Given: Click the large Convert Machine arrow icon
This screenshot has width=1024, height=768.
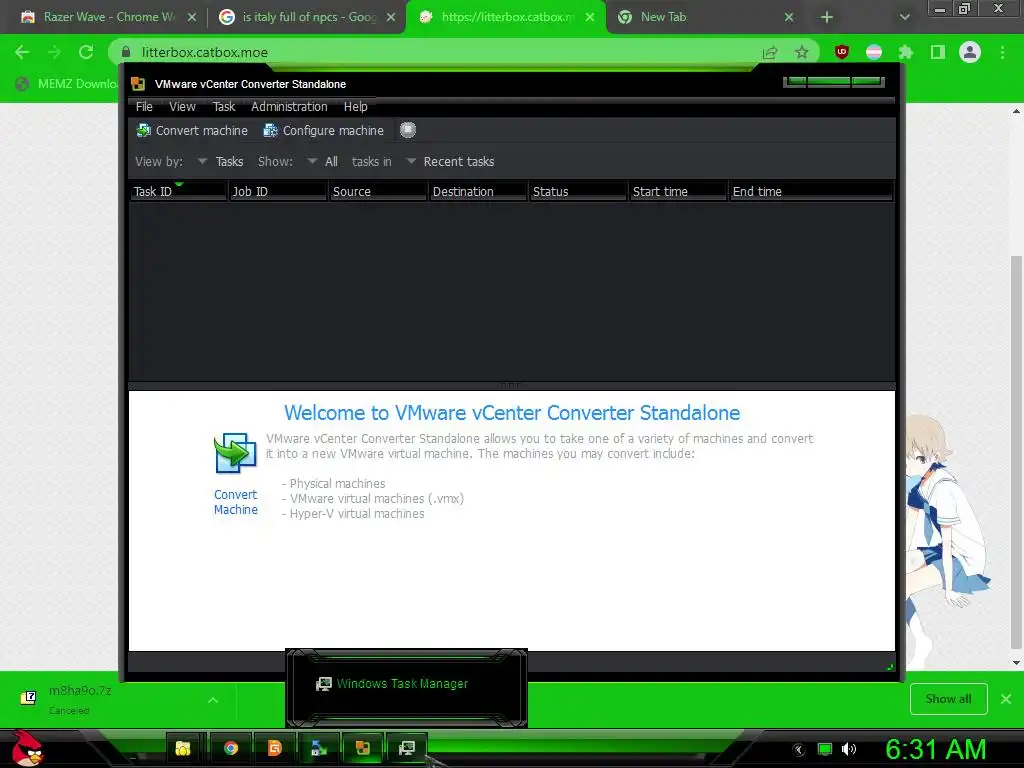Looking at the screenshot, I should (235, 453).
